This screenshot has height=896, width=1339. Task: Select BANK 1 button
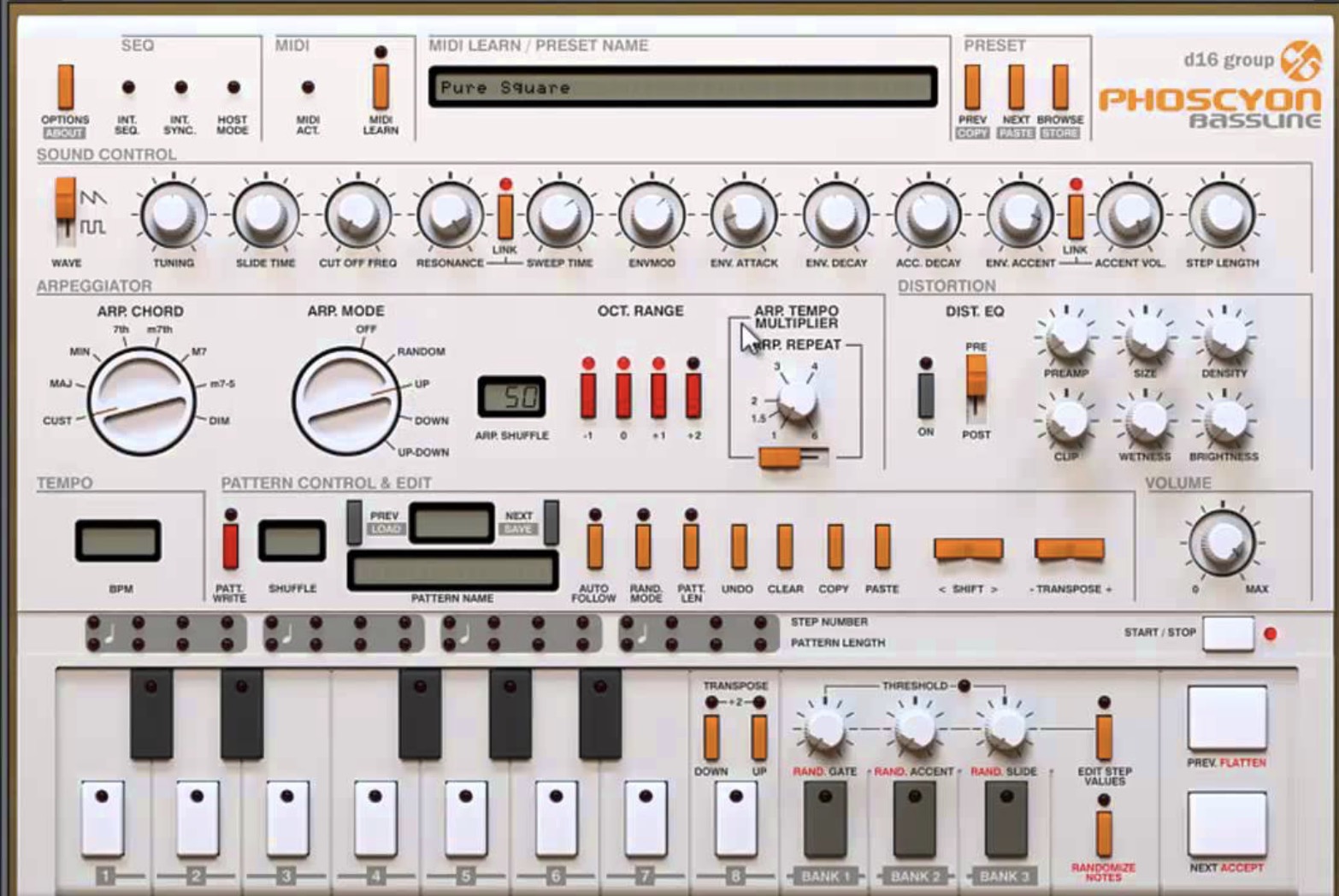(x=825, y=818)
